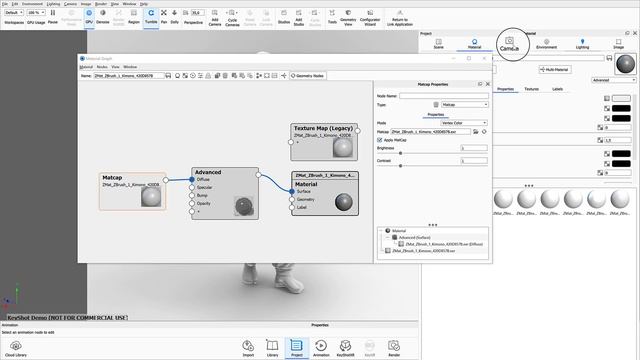
Task: Pause the real-time render
Action: point(53,17)
